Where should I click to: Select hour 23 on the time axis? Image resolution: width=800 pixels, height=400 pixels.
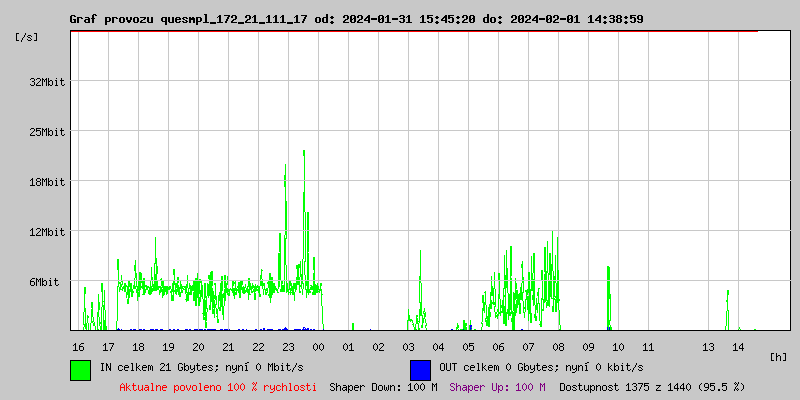pos(288,346)
